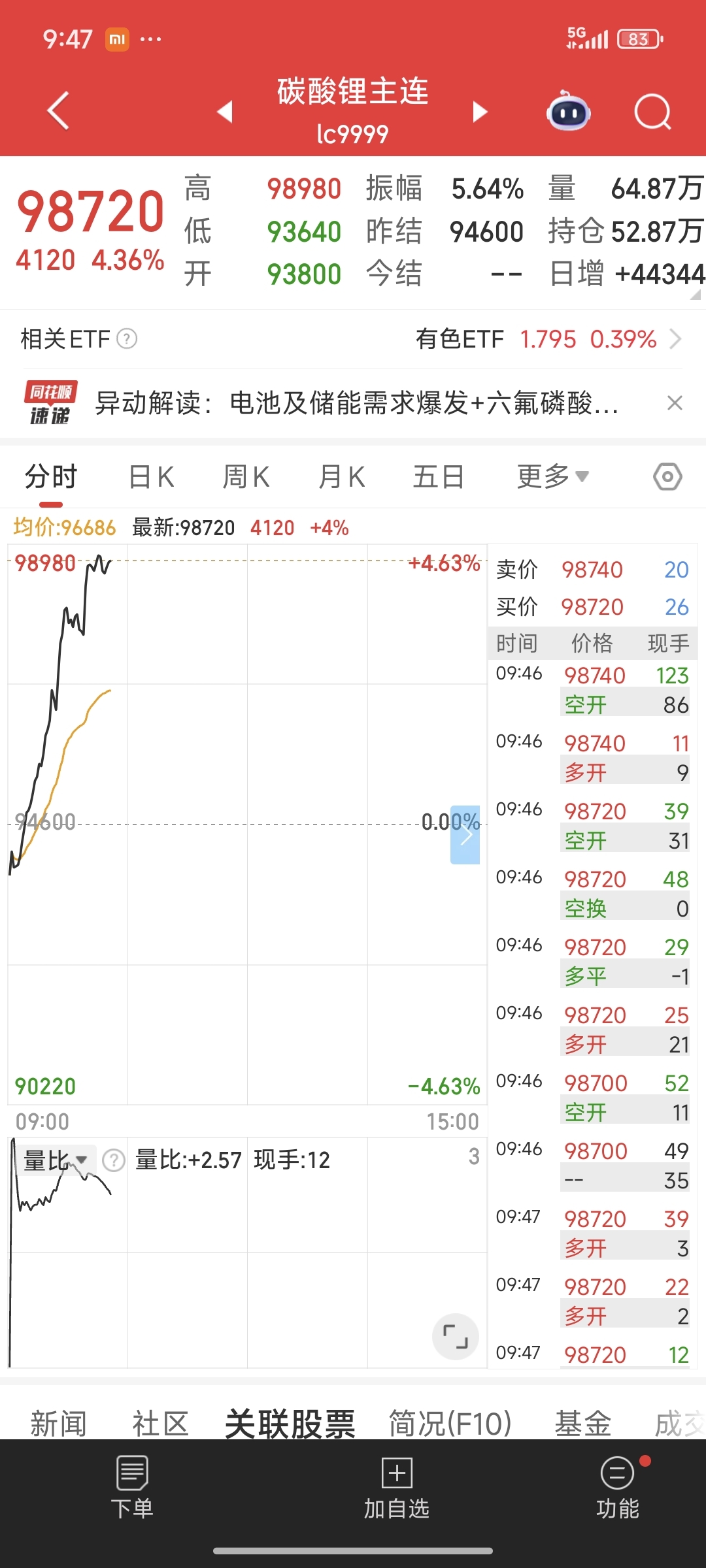Click help icon beside 相关ETF
This screenshot has height=1568, width=706.
click(127, 339)
